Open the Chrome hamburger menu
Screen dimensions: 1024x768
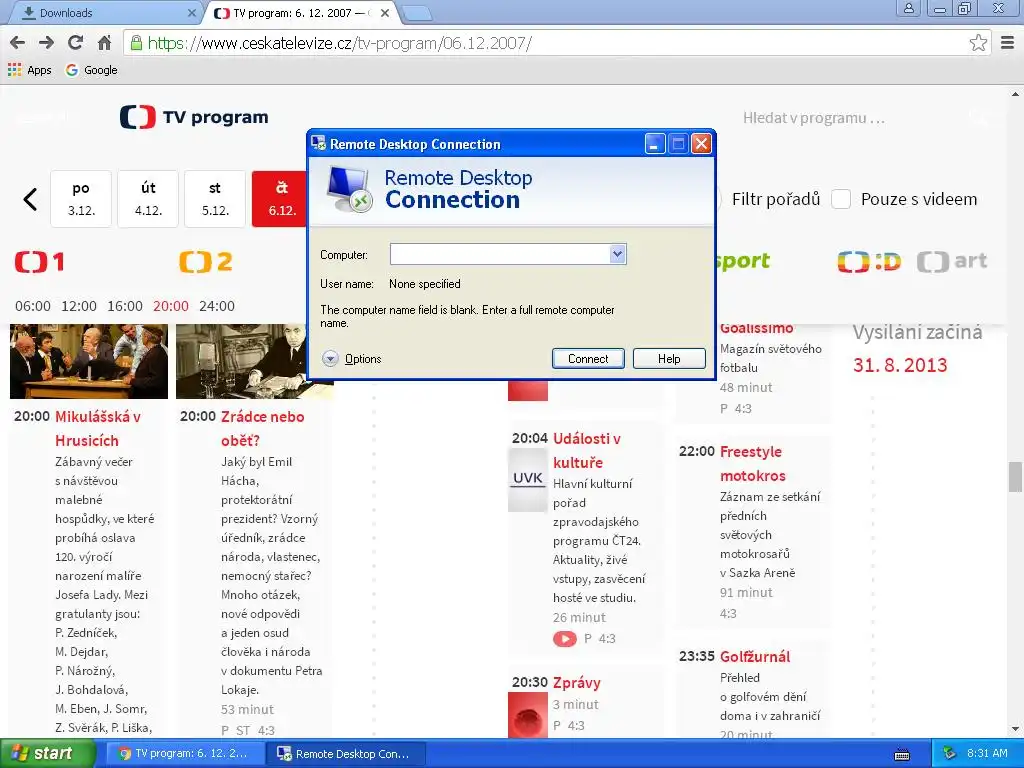coord(1007,43)
